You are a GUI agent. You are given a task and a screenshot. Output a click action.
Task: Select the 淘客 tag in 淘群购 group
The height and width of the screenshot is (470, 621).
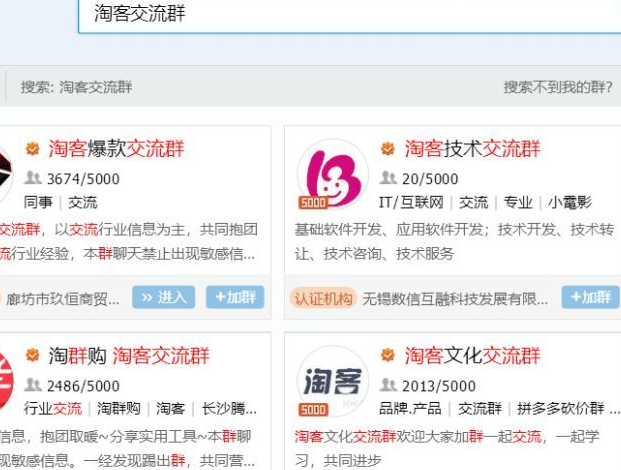pyautogui.click(x=170, y=409)
